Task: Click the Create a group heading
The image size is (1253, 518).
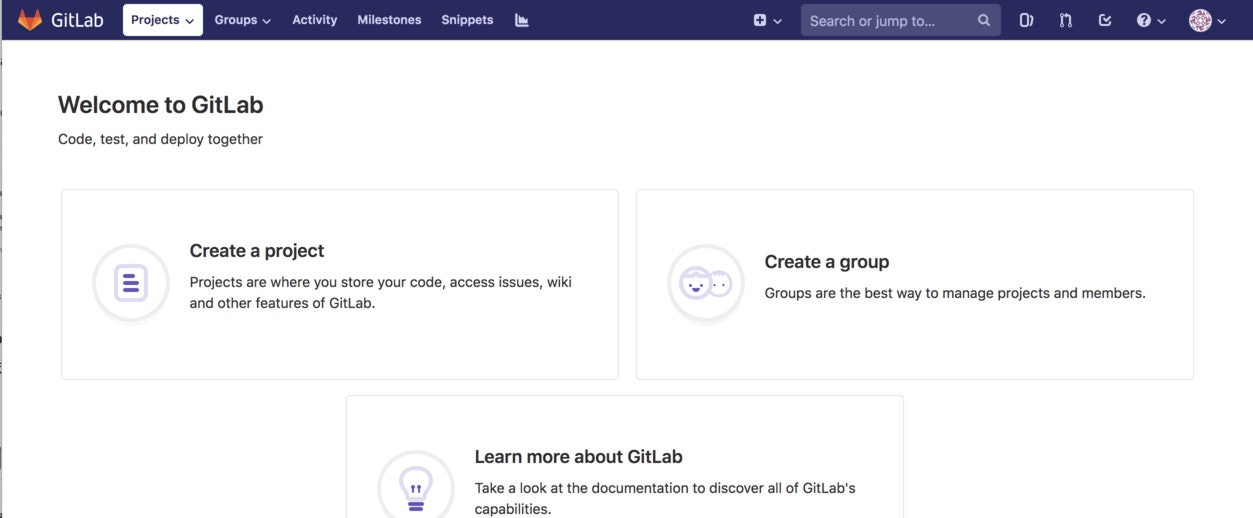Action: point(827,262)
